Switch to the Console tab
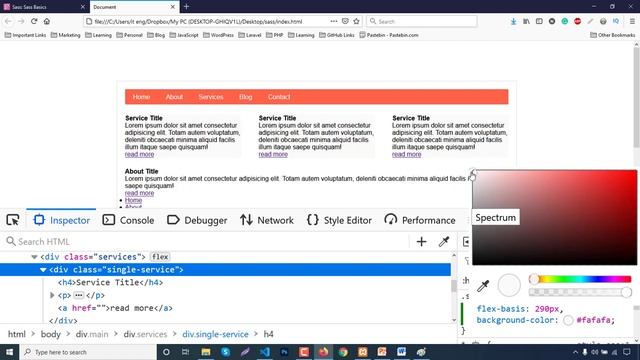Image resolution: width=640 pixels, height=360 pixels. pos(128,220)
